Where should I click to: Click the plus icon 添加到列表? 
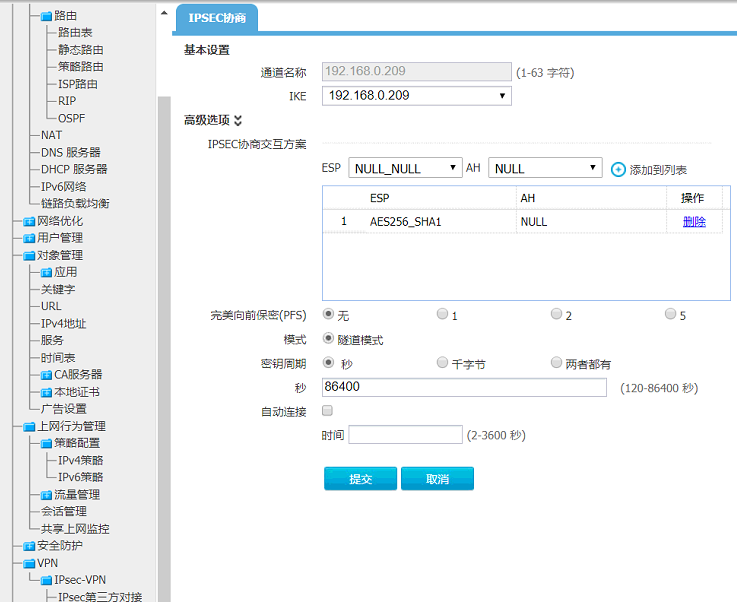coord(618,170)
